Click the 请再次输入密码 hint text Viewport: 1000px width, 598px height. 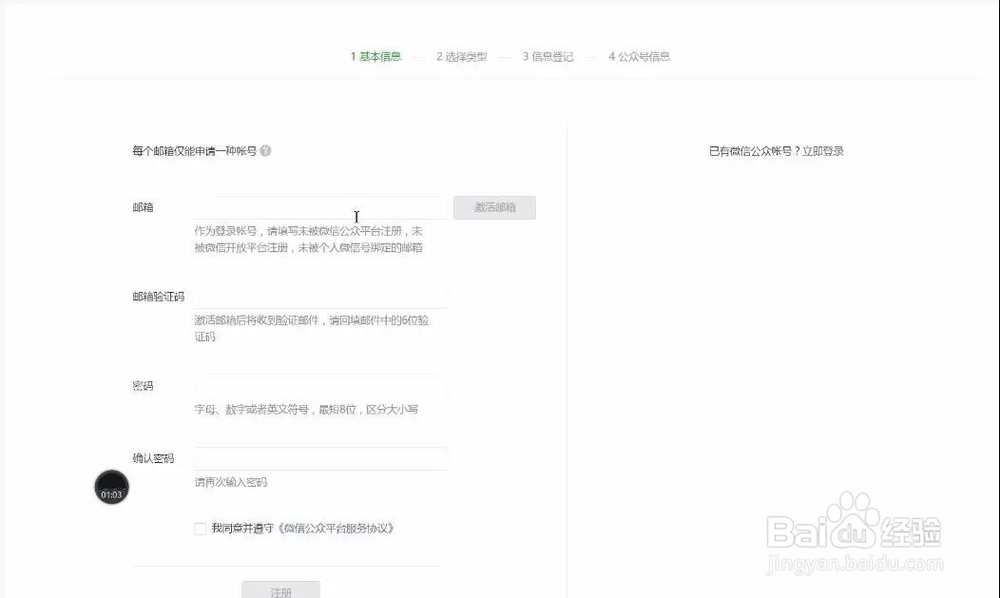click(231, 482)
